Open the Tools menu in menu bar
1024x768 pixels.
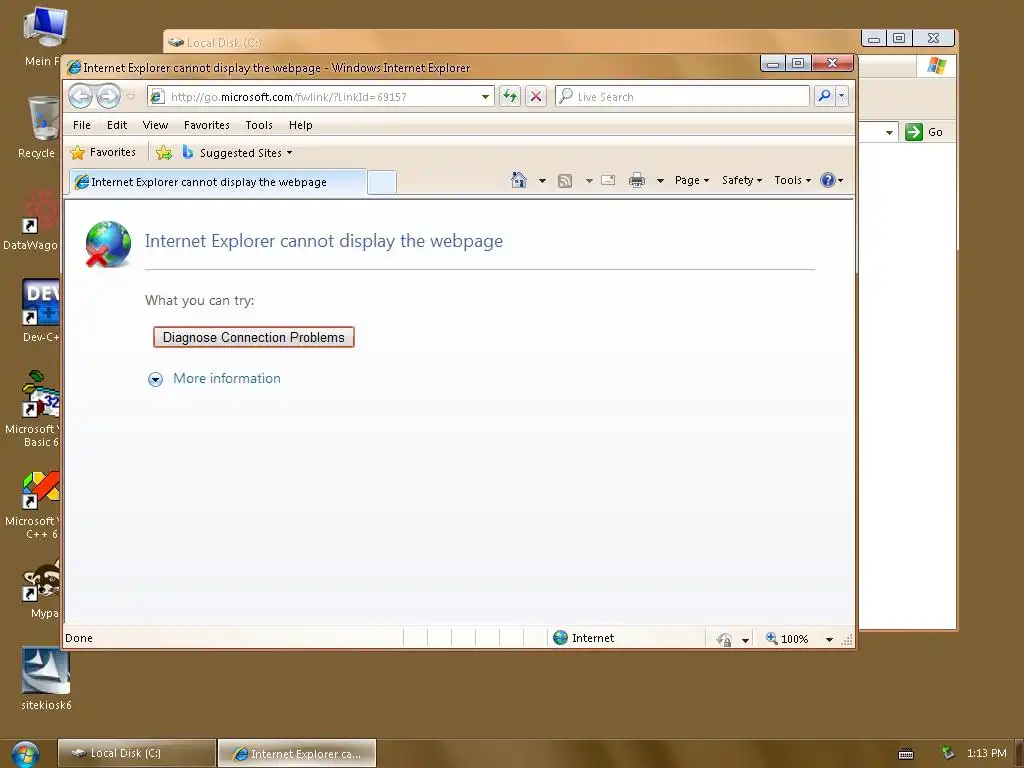point(259,125)
